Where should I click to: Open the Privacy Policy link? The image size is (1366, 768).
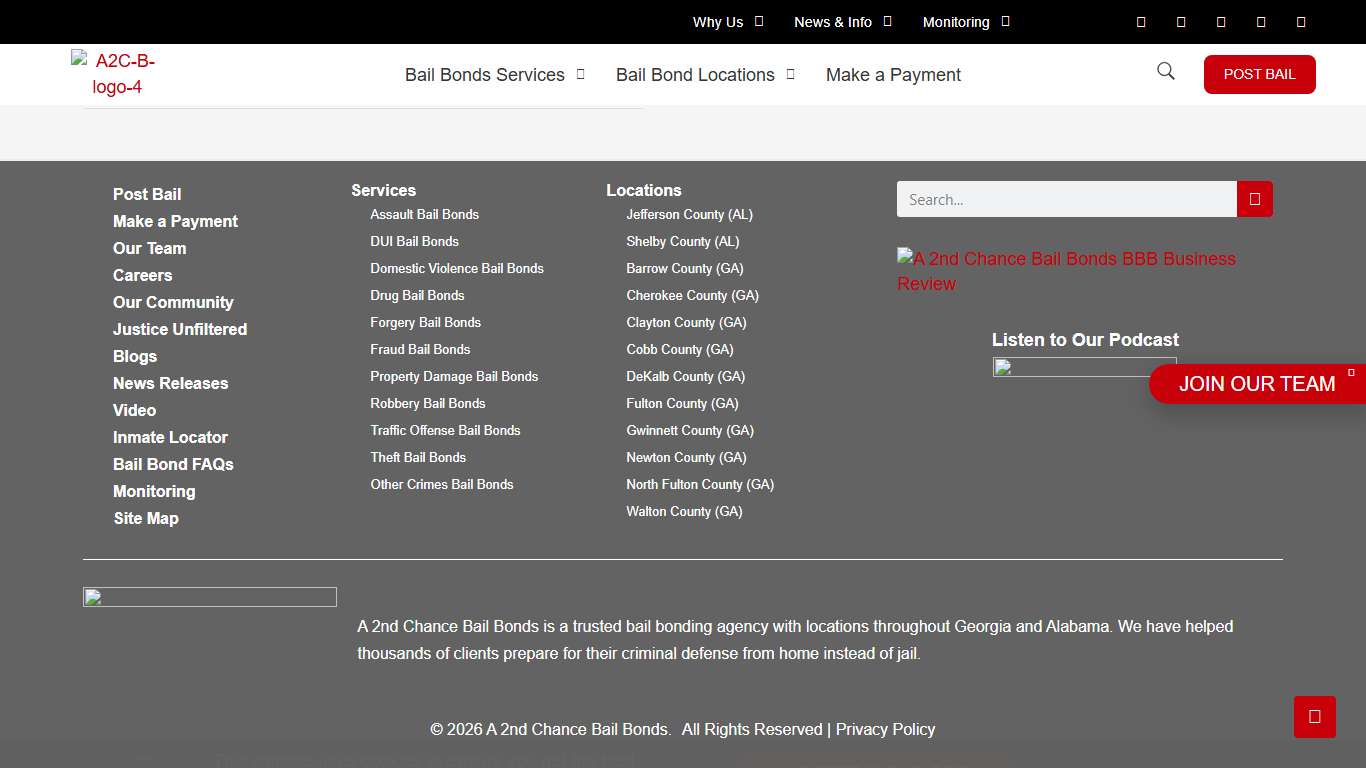click(885, 729)
